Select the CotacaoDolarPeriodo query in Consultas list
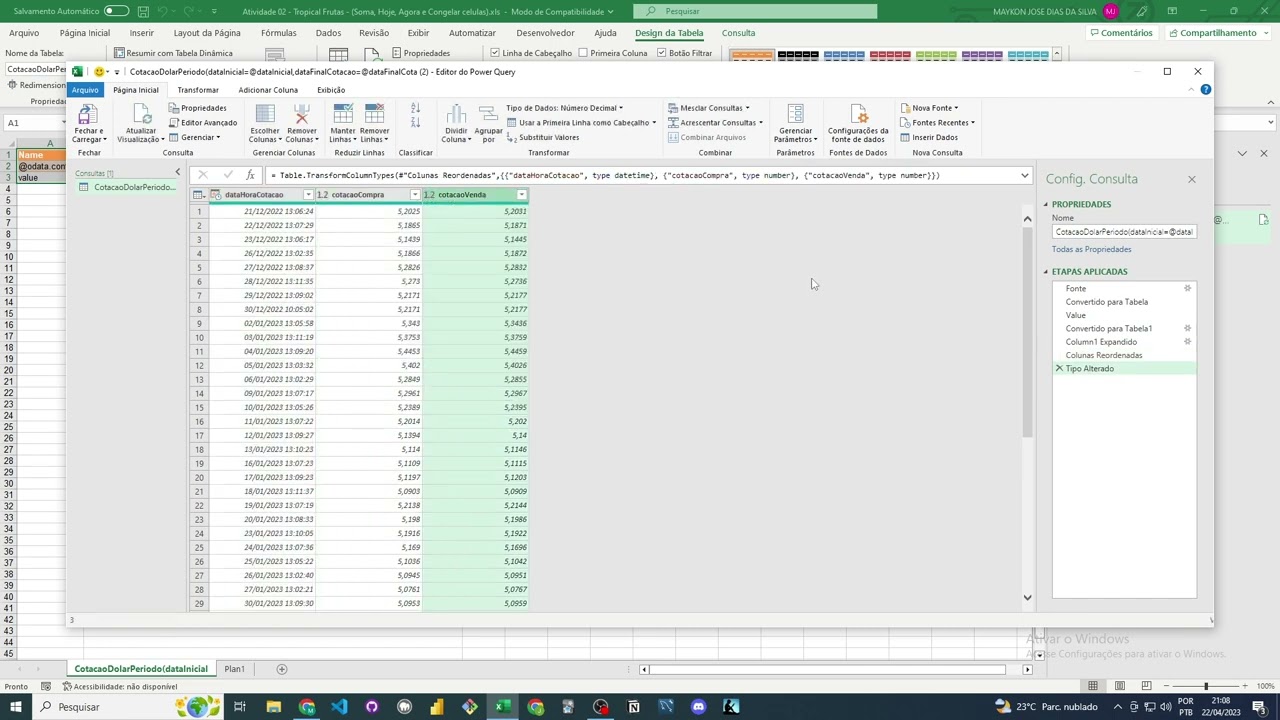1280x720 pixels. 134,187
